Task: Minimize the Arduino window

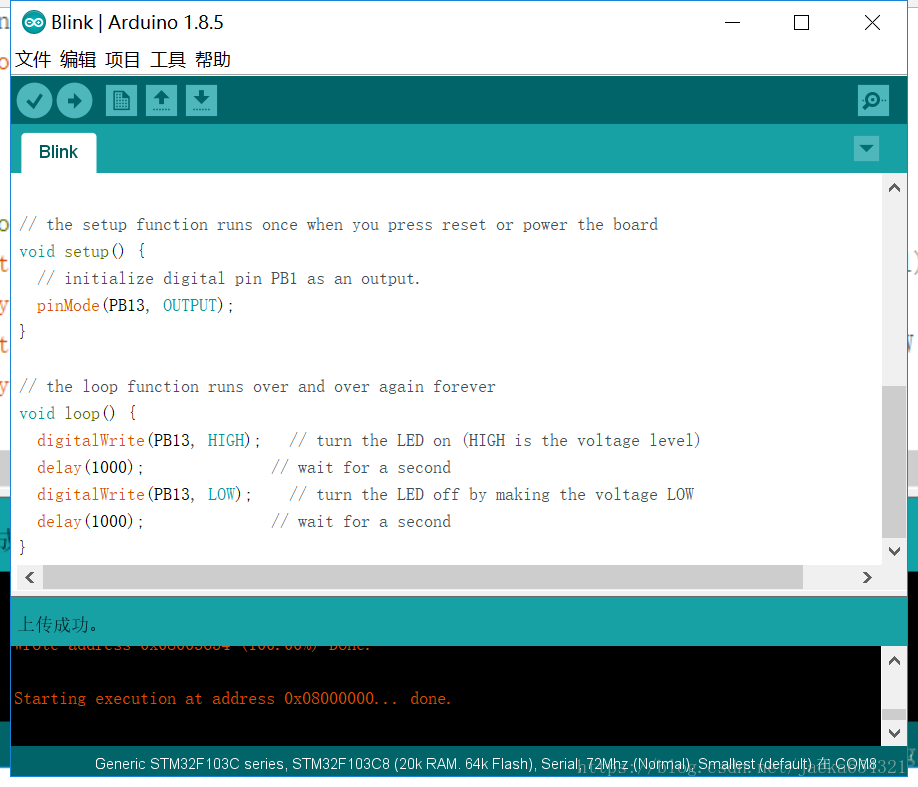Action: (x=732, y=23)
